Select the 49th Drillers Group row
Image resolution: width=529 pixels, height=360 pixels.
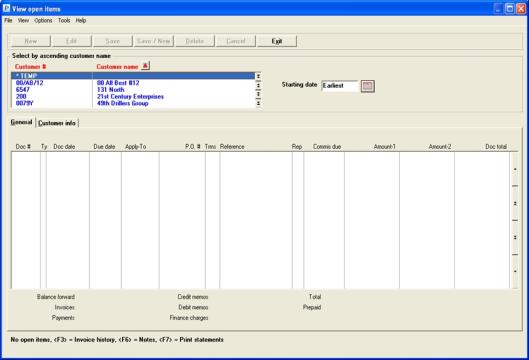(x=133, y=103)
